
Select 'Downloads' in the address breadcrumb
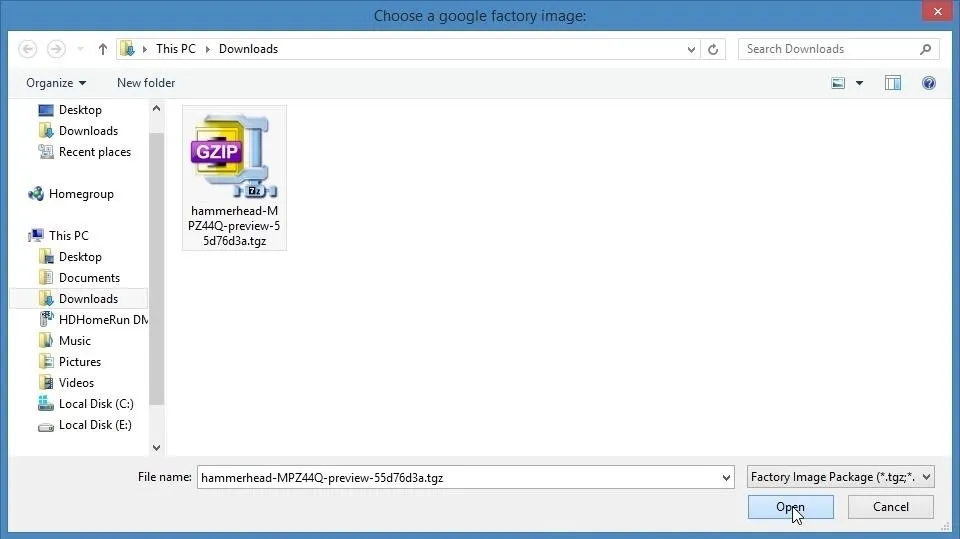point(248,49)
